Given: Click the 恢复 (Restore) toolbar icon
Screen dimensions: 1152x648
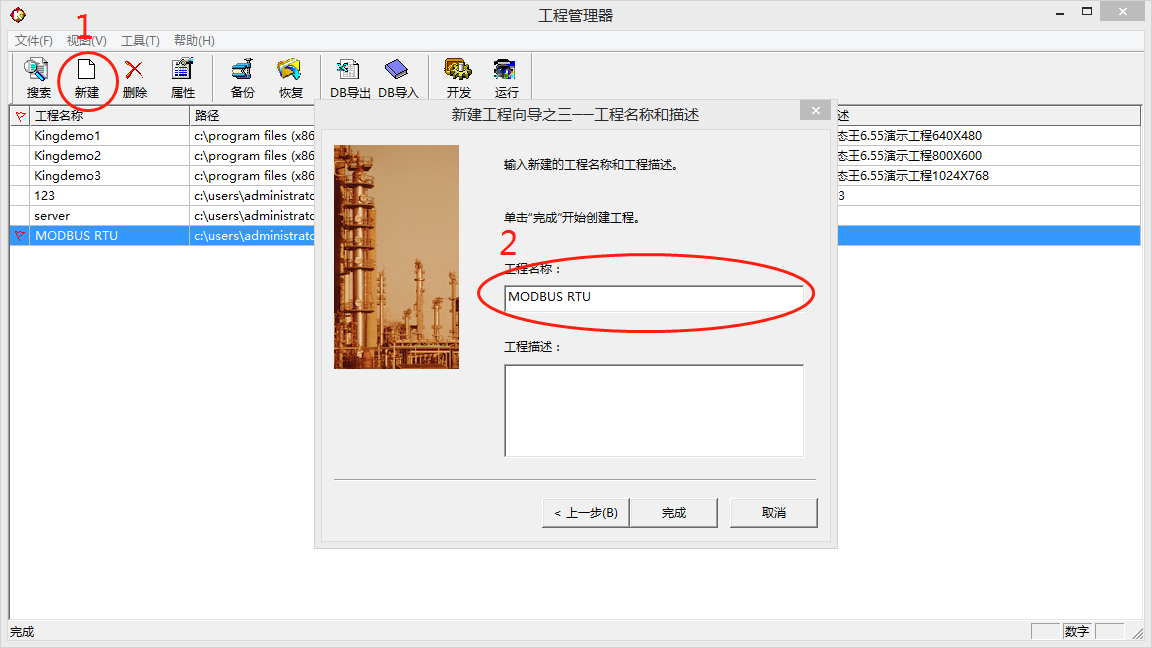Looking at the screenshot, I should point(290,78).
